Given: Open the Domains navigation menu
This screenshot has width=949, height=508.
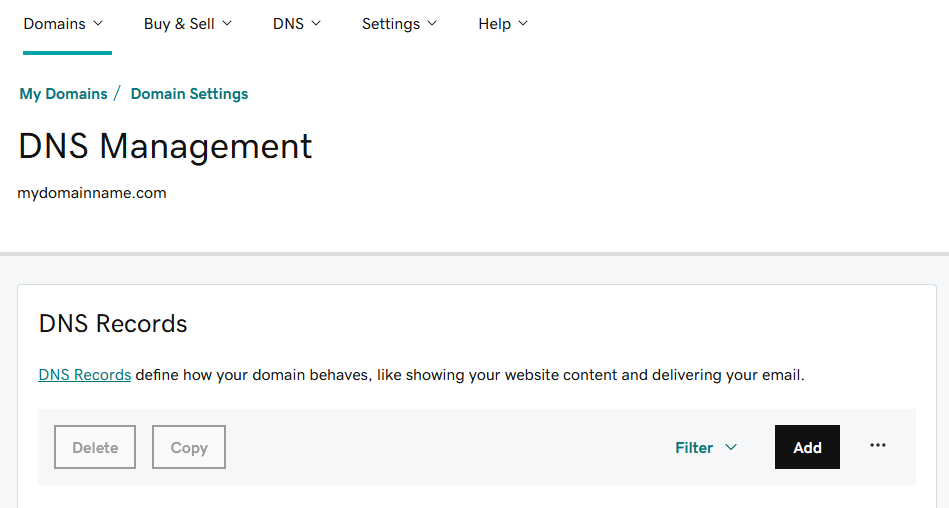Looking at the screenshot, I should click(x=63, y=24).
